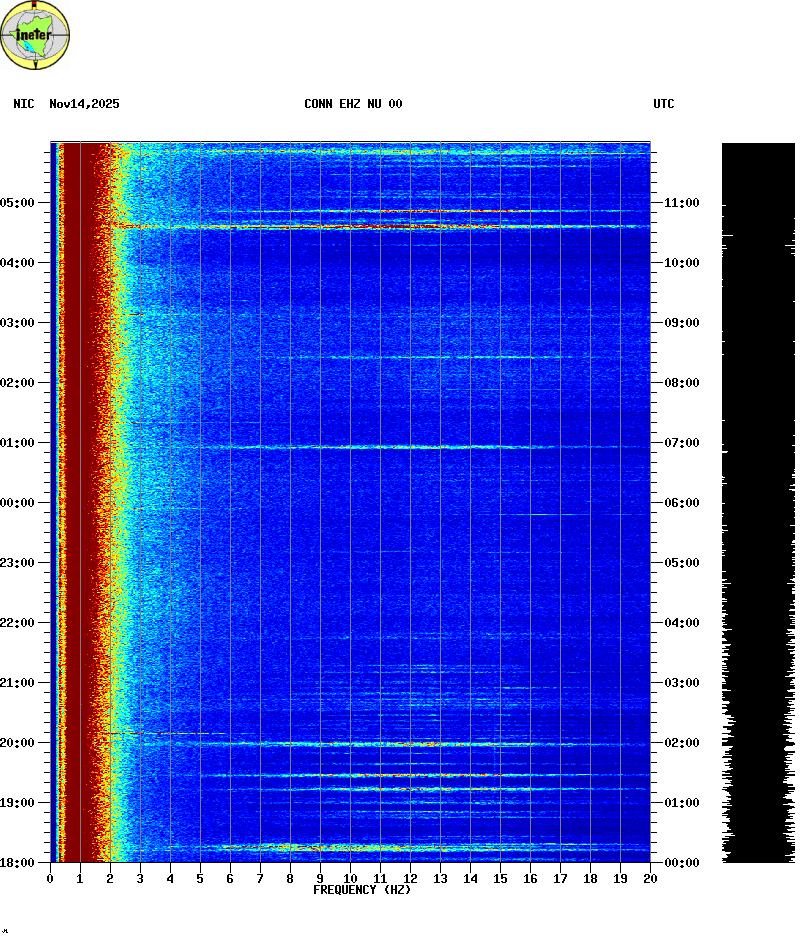This screenshot has height=942, width=802.
Task: Click the 1 Hz frequency tick label
Action: (80, 879)
